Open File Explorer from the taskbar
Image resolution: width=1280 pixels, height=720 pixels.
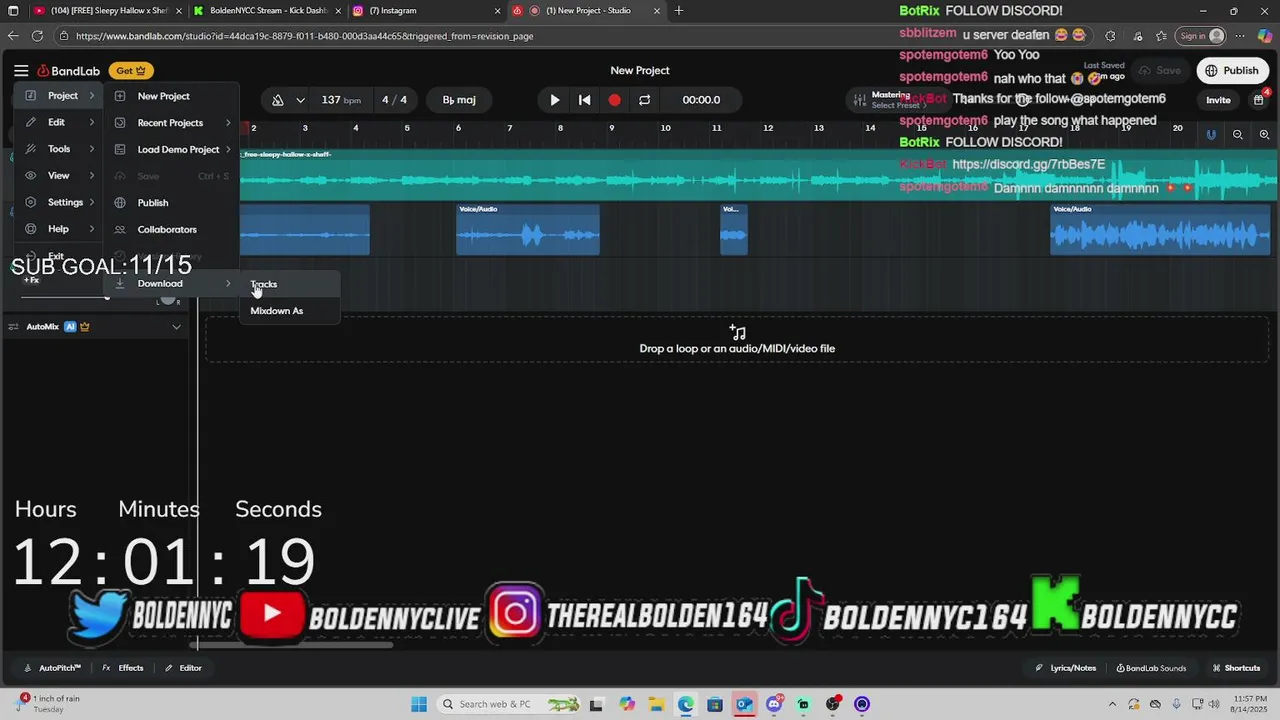[x=656, y=704]
